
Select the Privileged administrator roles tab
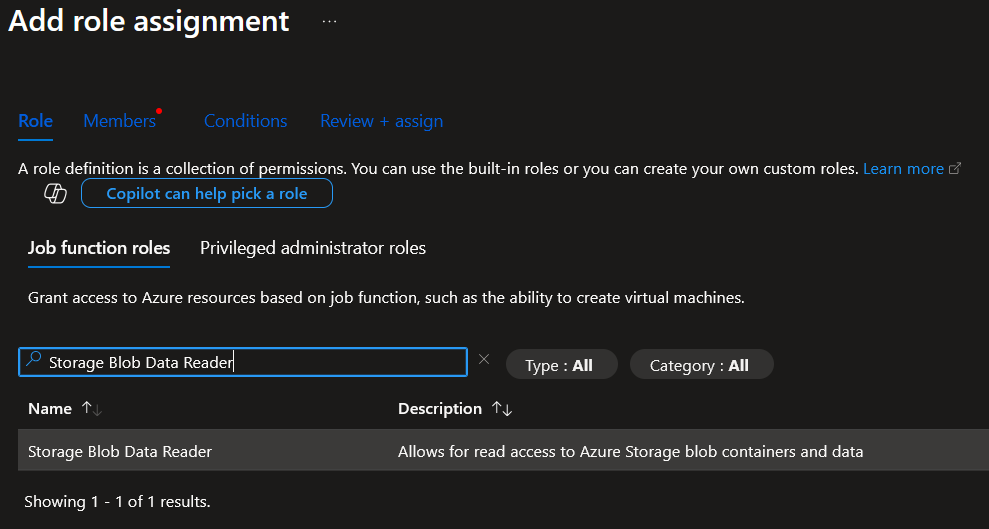tap(313, 248)
